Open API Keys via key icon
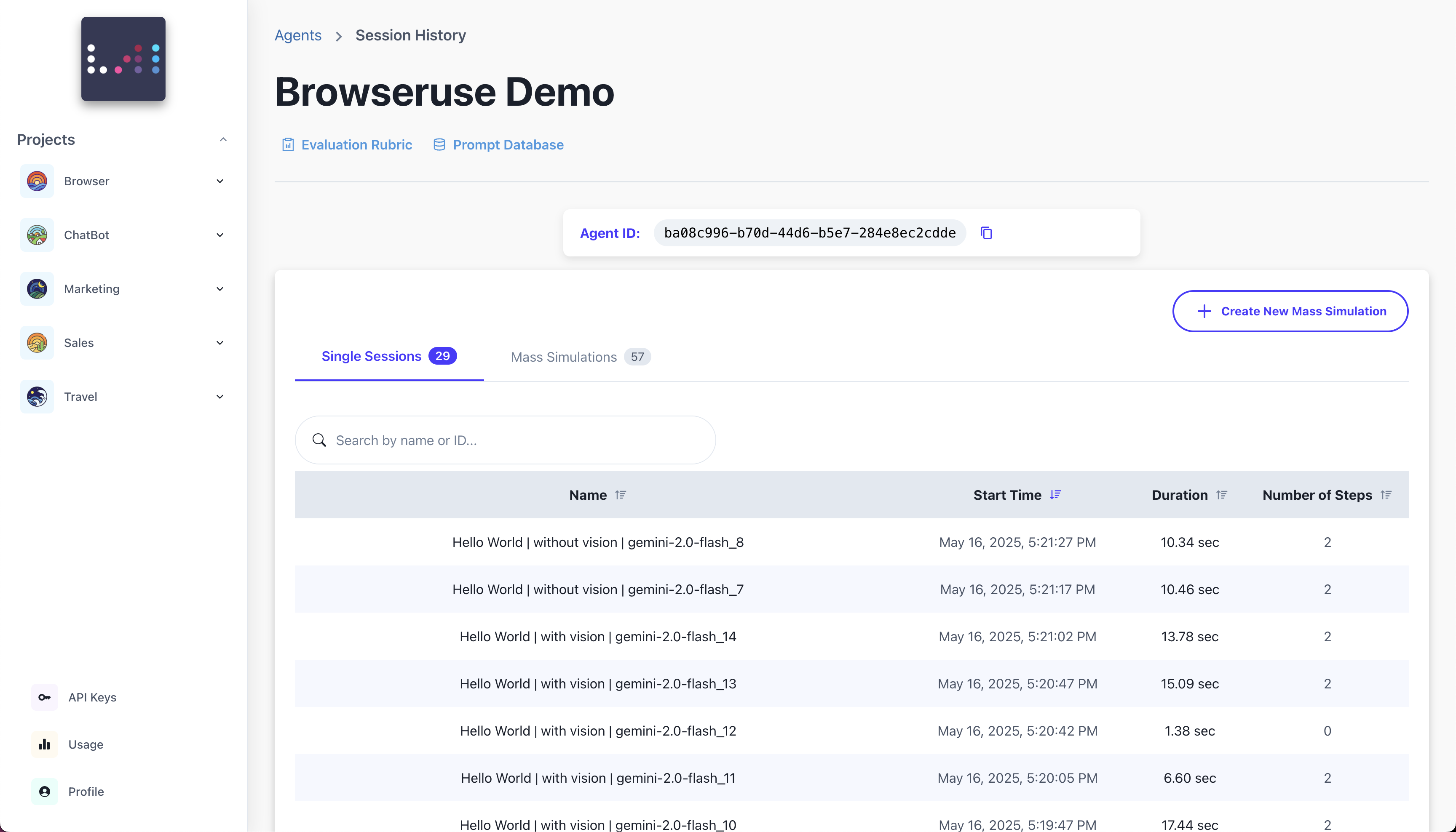This screenshot has height=832, width=1456. pyautogui.click(x=45, y=697)
